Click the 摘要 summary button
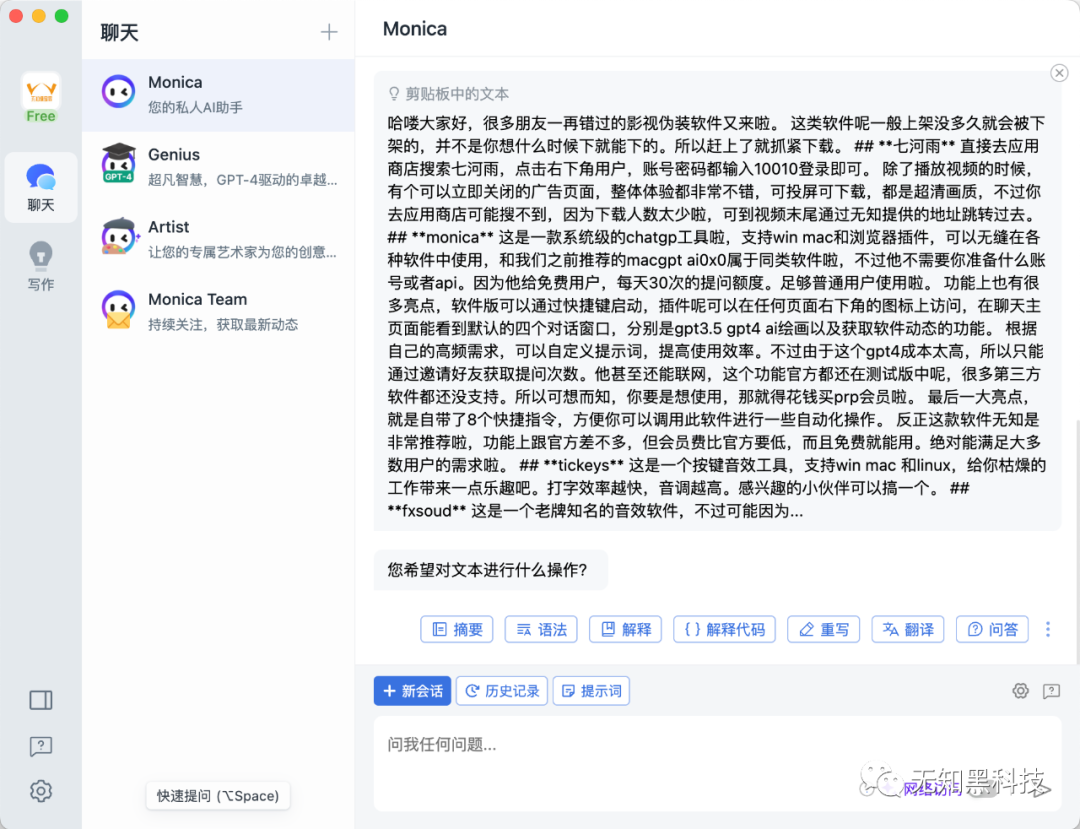This screenshot has height=829, width=1080. coord(457,629)
